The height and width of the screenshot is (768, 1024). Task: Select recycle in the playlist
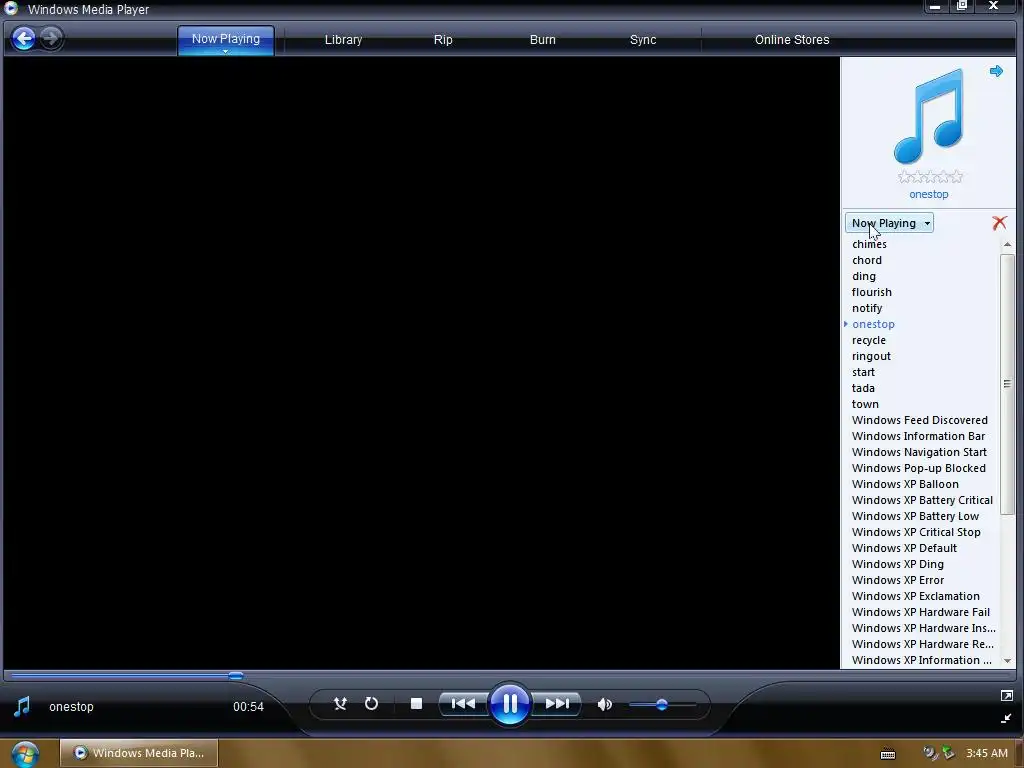point(869,340)
